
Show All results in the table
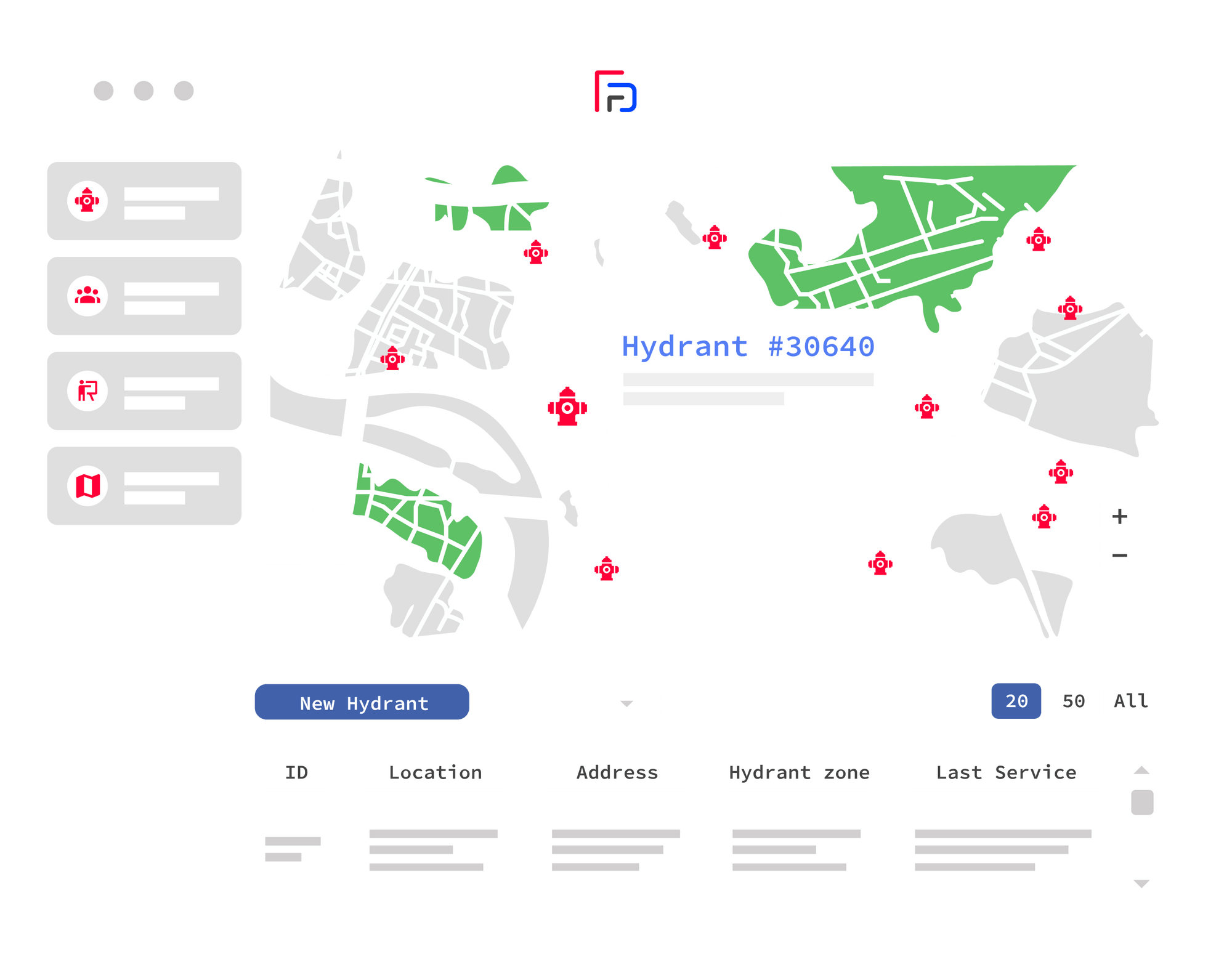click(x=1131, y=701)
